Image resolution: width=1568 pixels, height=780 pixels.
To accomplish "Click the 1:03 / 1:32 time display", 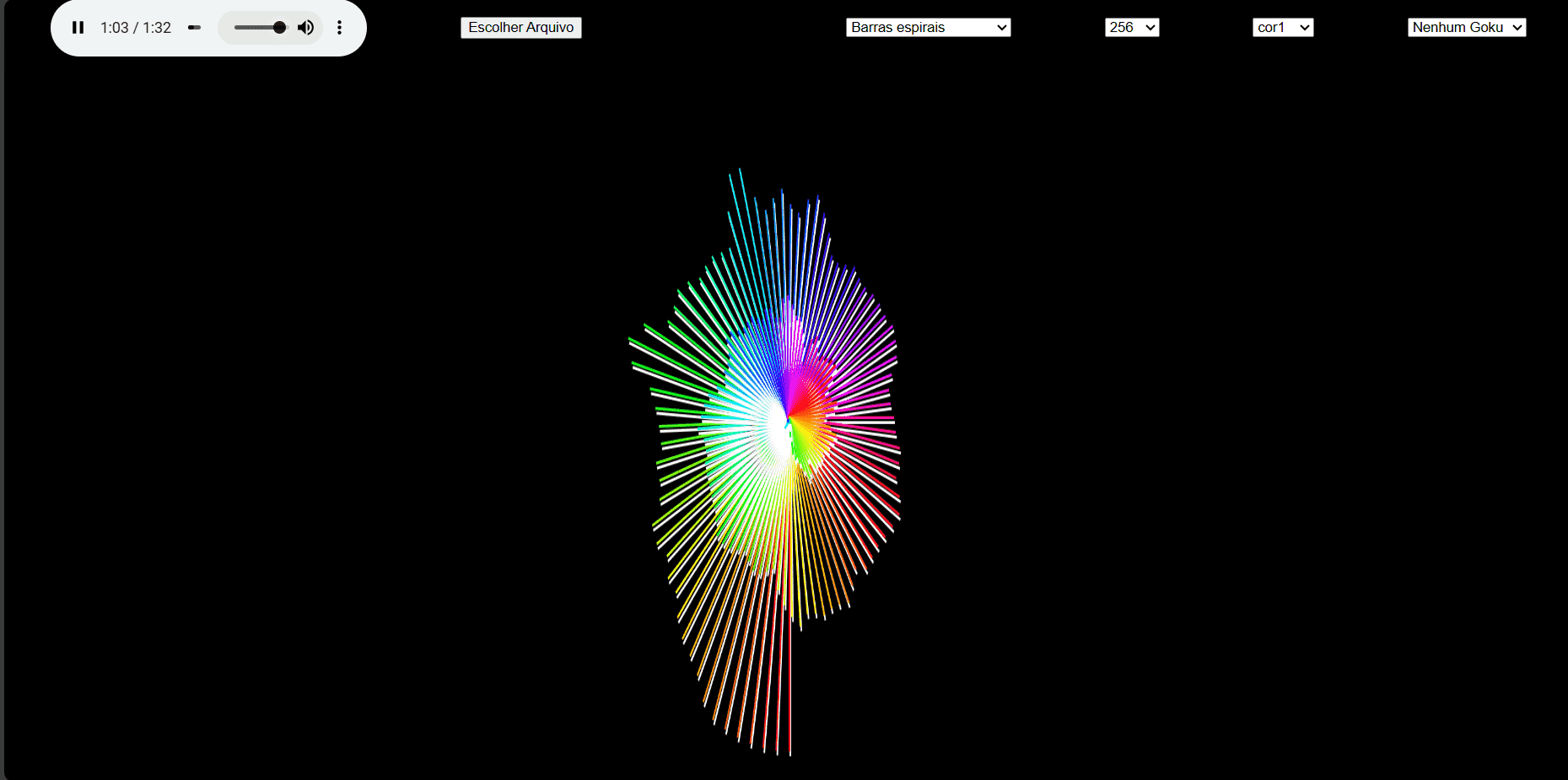I will tap(136, 28).
